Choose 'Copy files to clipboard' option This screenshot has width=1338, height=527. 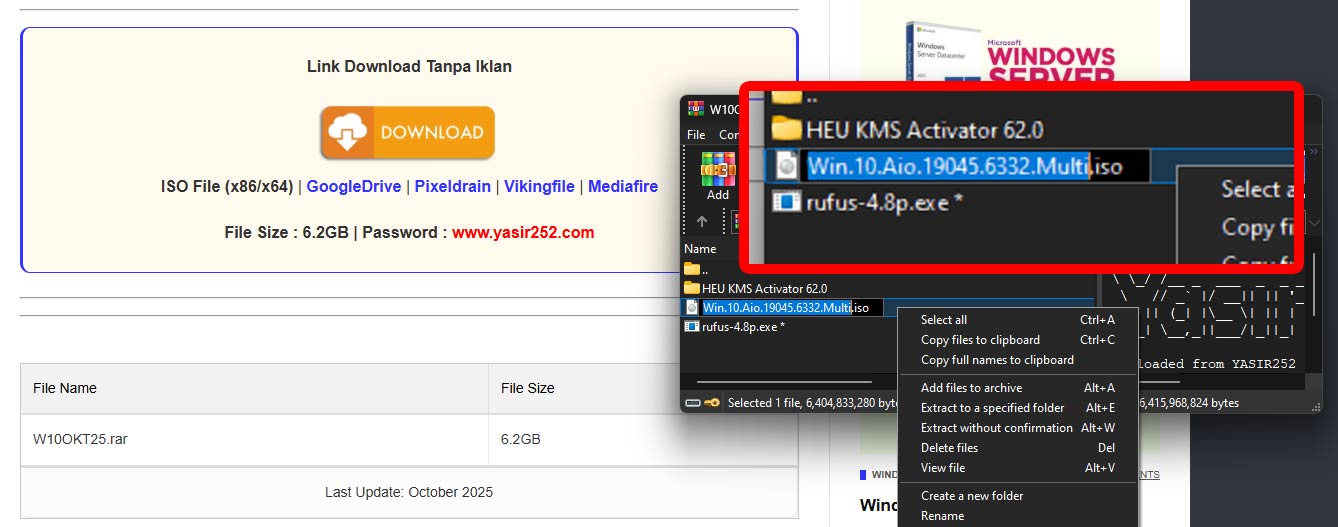pos(980,340)
